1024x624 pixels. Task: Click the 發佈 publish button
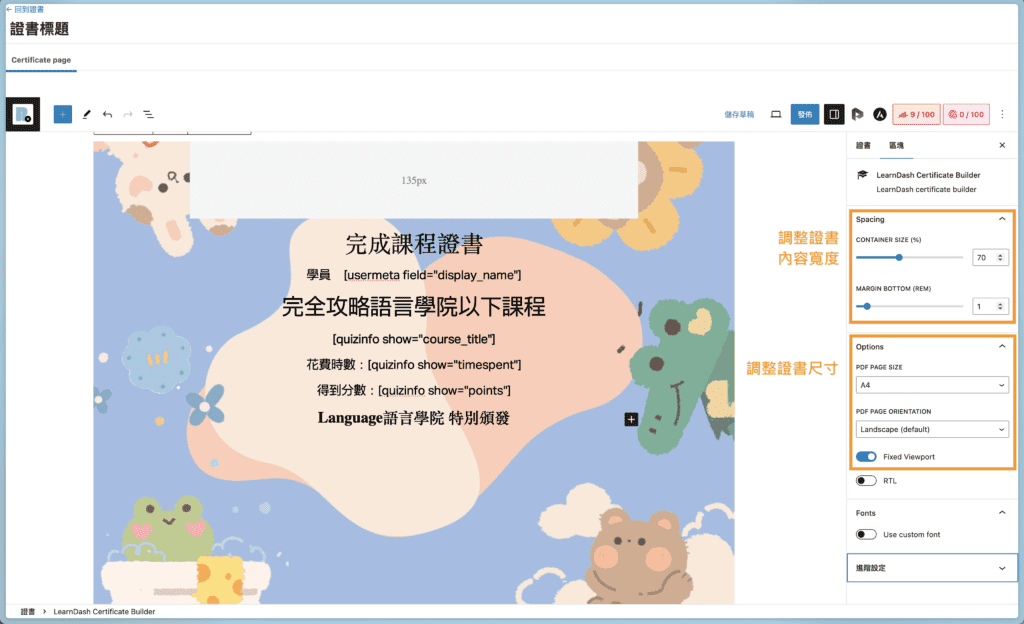[x=804, y=114]
